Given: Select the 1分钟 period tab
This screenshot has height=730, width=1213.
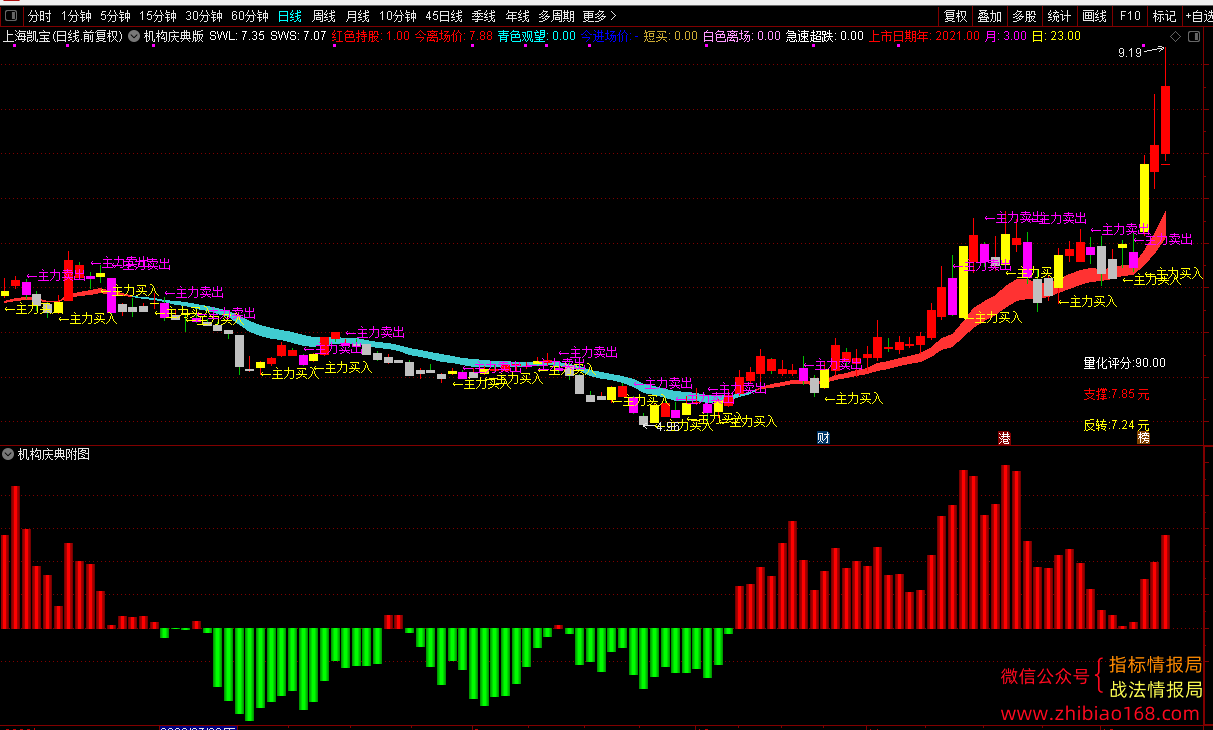Looking at the screenshot, I should pyautogui.click(x=76, y=16).
